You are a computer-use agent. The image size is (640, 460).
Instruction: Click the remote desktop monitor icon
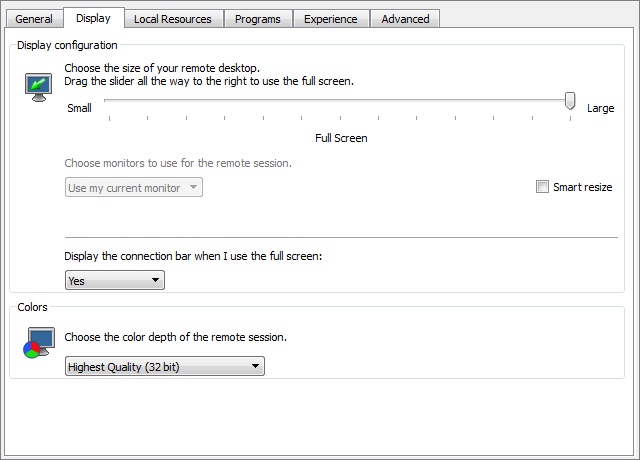(37, 86)
